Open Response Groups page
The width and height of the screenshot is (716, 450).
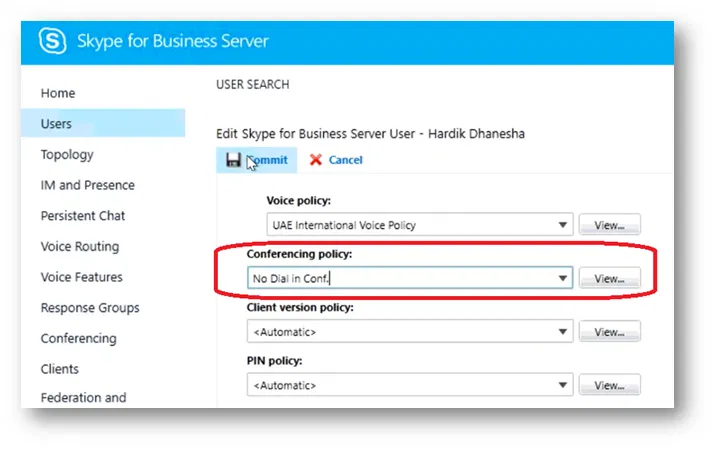90,308
